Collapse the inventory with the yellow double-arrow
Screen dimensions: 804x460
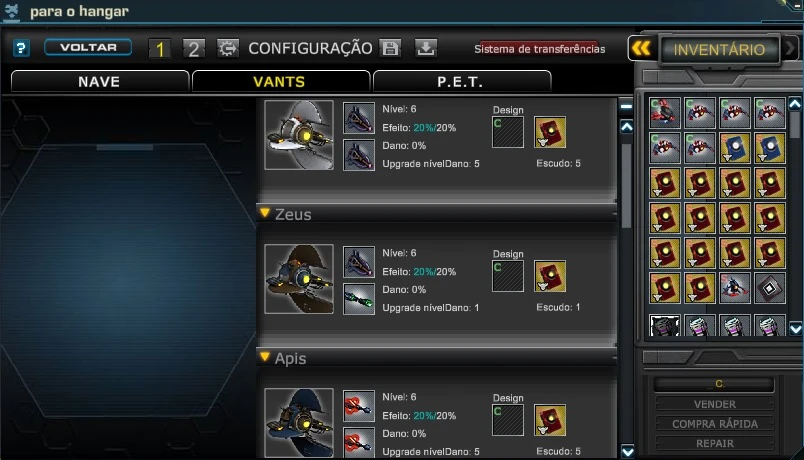pyautogui.click(x=641, y=49)
